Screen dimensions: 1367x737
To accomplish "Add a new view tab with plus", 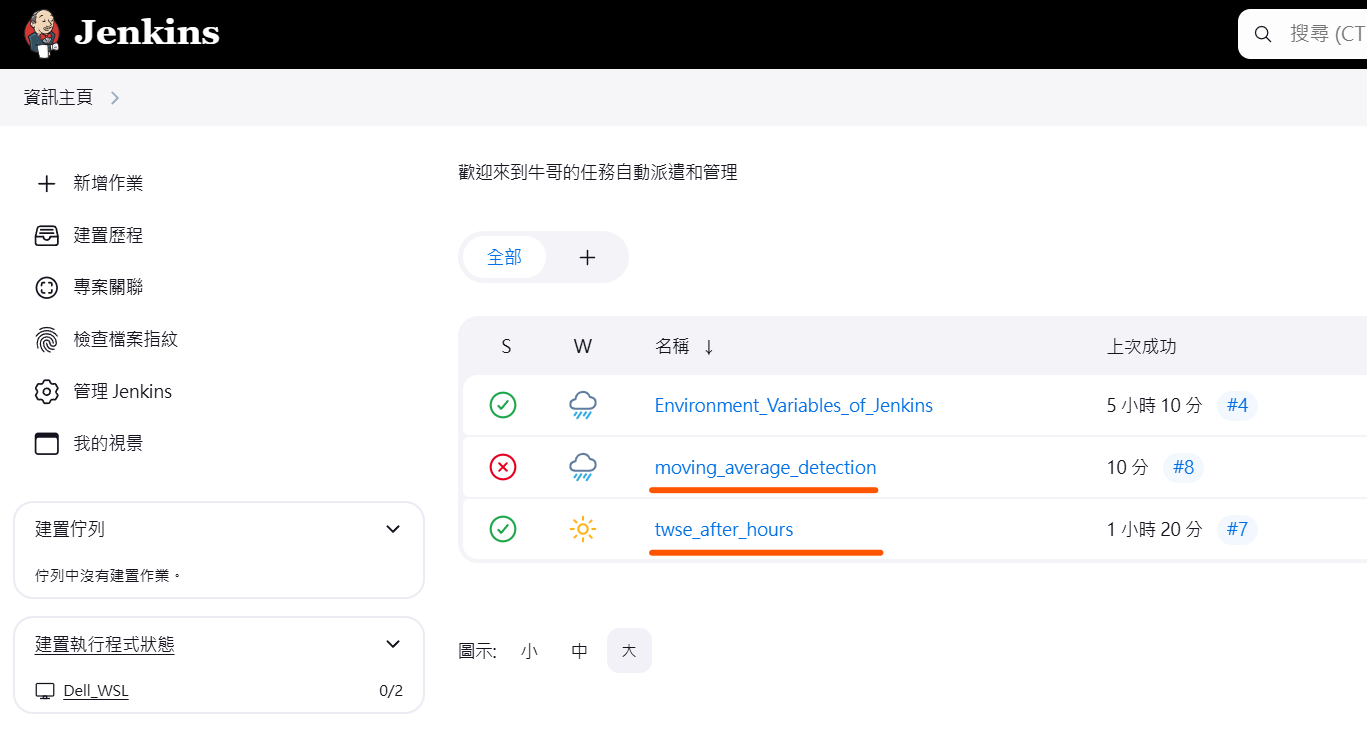I will coord(587,257).
